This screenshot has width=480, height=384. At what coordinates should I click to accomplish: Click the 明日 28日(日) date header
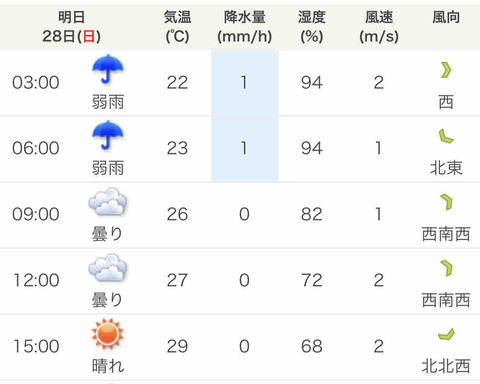coord(71,27)
